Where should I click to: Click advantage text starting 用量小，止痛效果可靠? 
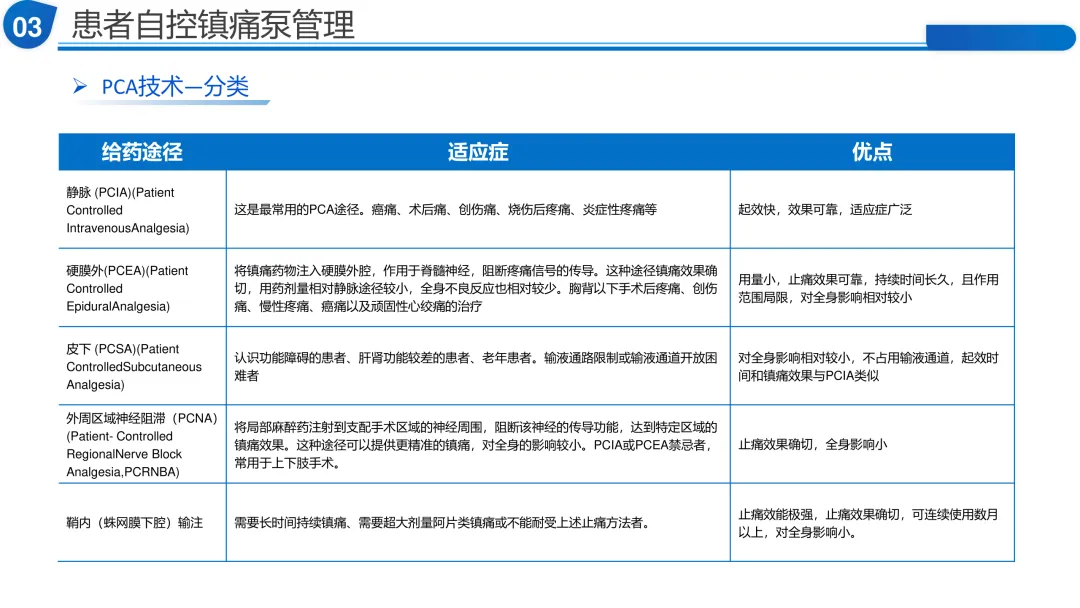pos(868,289)
